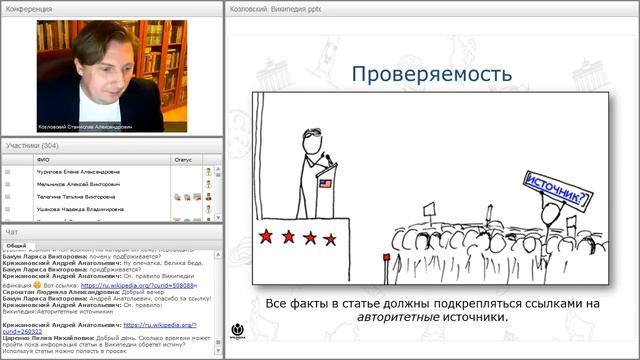Click the first status icon in Телегина's row
This screenshot has width=640, height=360.
[x=177, y=197]
